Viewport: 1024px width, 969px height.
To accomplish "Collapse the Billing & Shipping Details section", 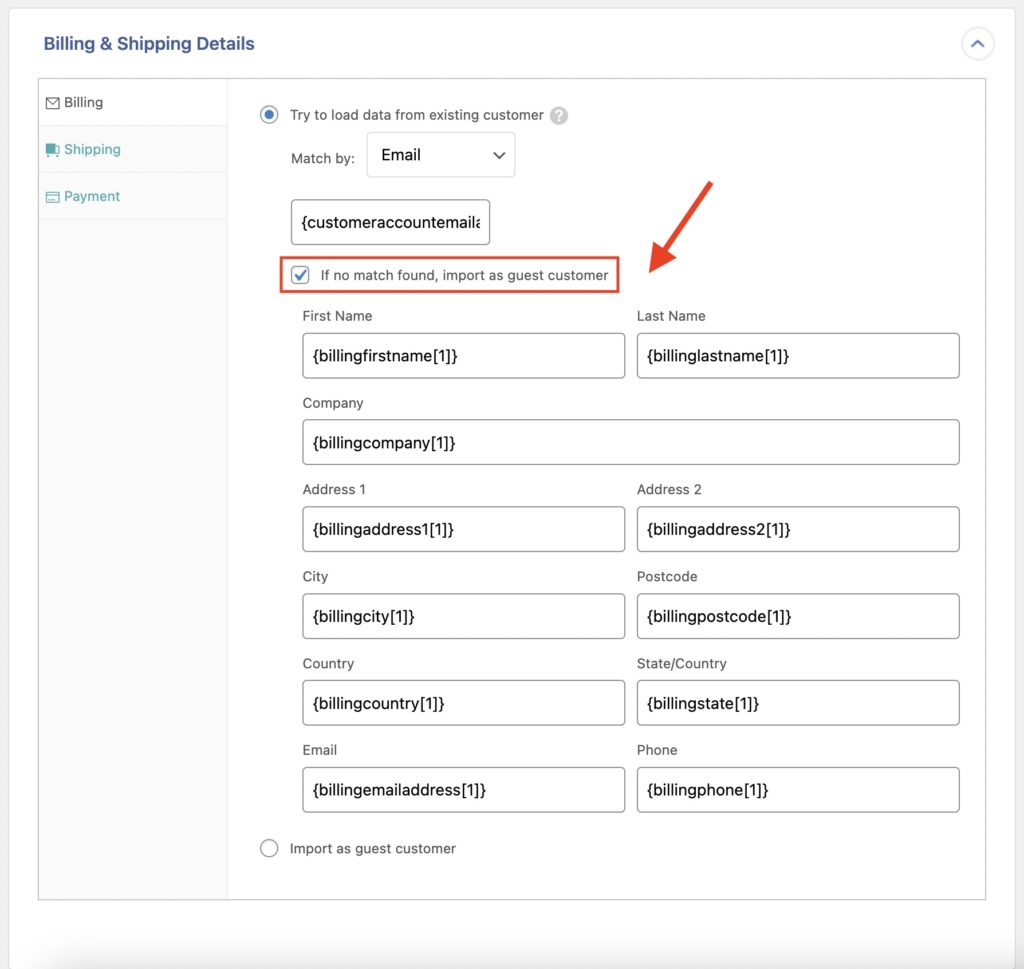I will pos(977,44).
